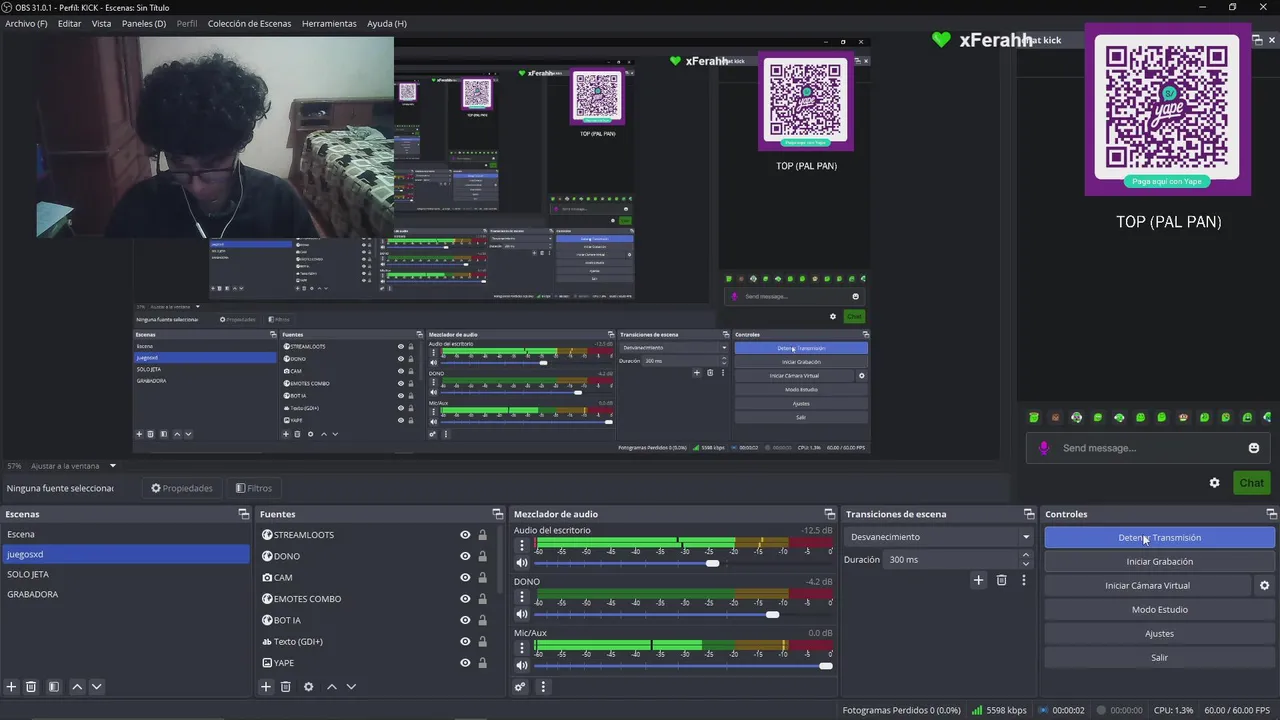This screenshot has height=720, width=1280.
Task: Mute Audio del escritorio speaker icon
Action: click(521, 563)
